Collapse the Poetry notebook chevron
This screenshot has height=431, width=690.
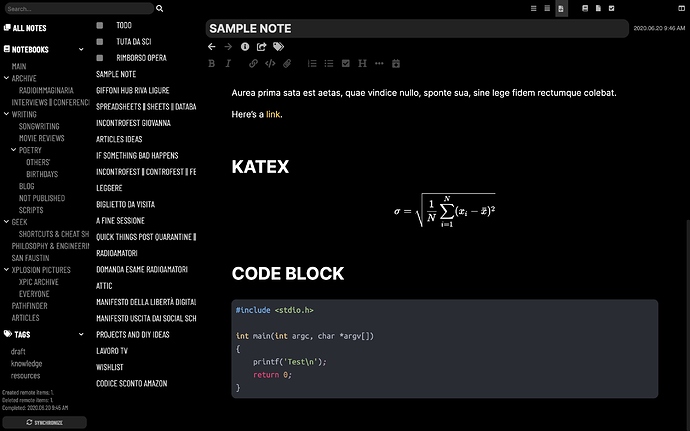(14, 150)
